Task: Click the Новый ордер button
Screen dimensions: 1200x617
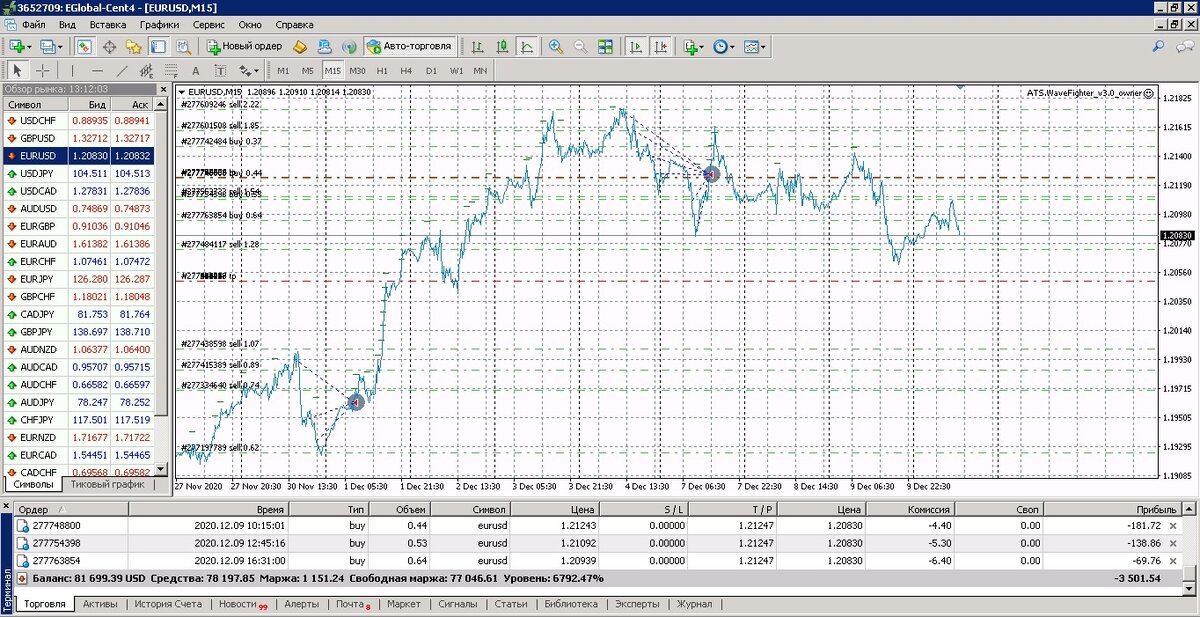Action: [245, 46]
